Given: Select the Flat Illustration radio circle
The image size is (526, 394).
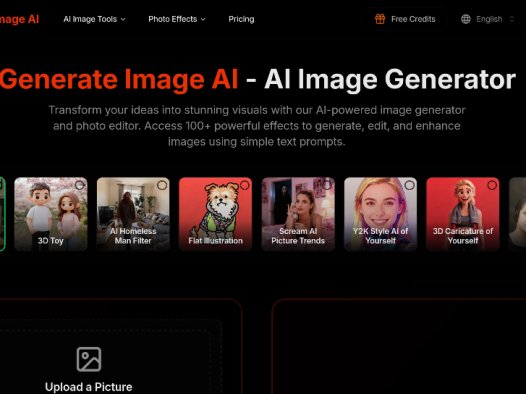Looking at the screenshot, I should [x=245, y=185].
